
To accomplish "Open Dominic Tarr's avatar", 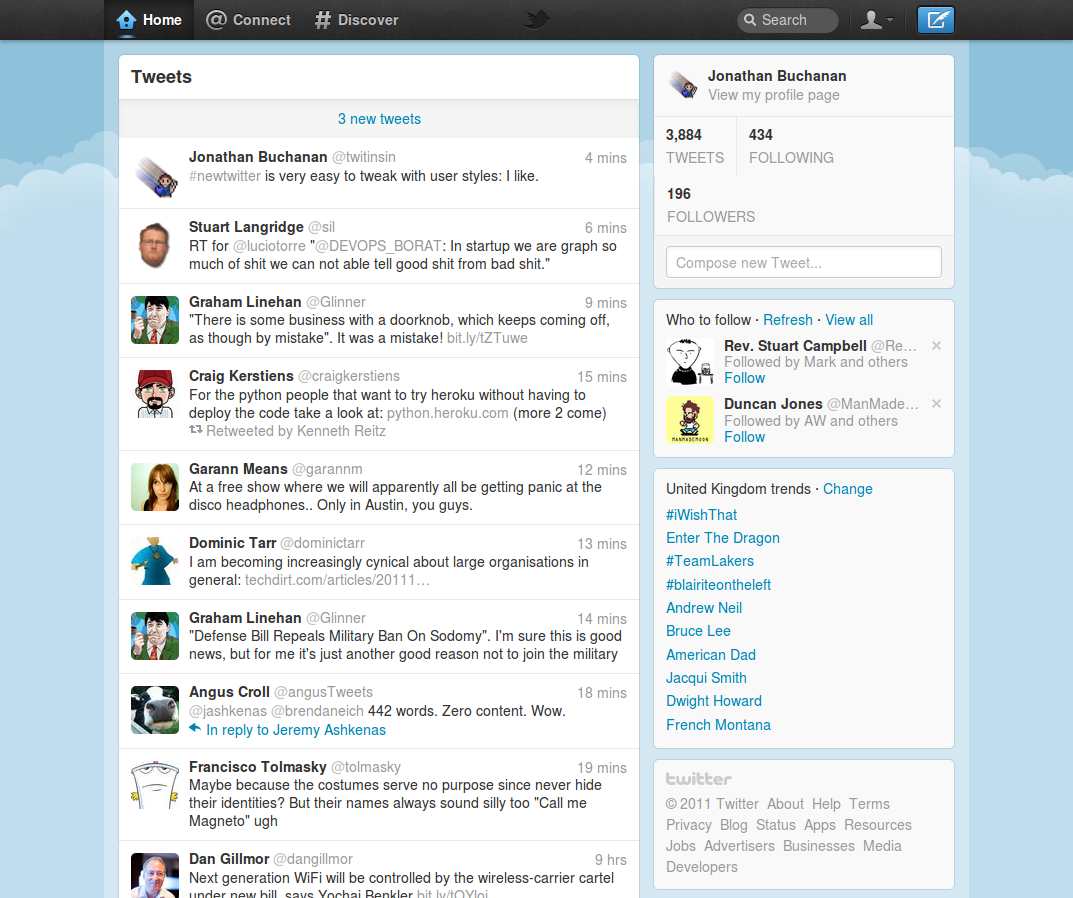I will (x=155, y=561).
